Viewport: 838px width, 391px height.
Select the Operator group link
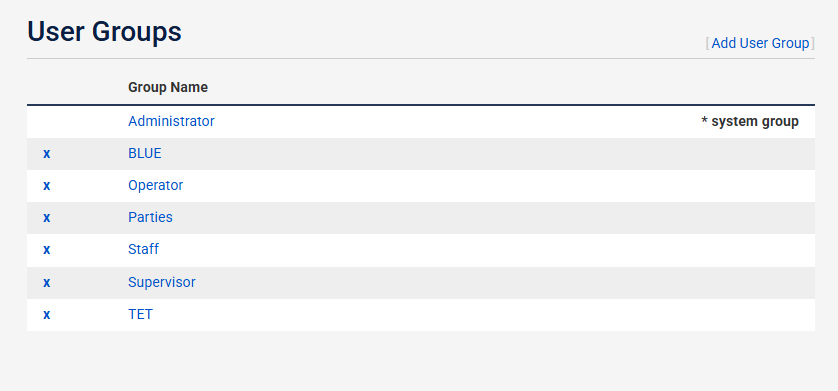point(156,185)
